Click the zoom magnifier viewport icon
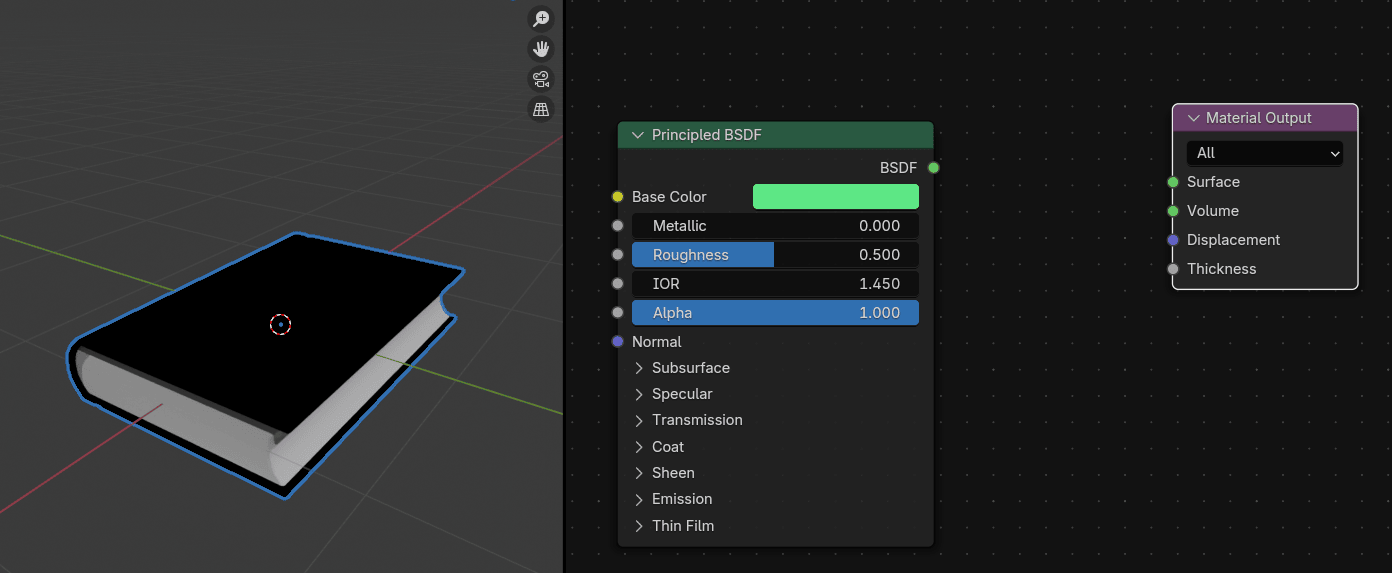 click(x=541, y=18)
